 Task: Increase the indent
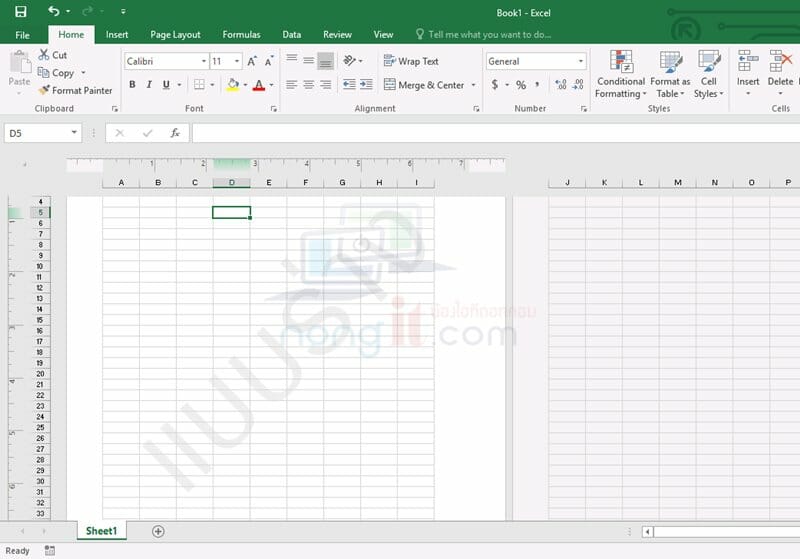coord(366,84)
